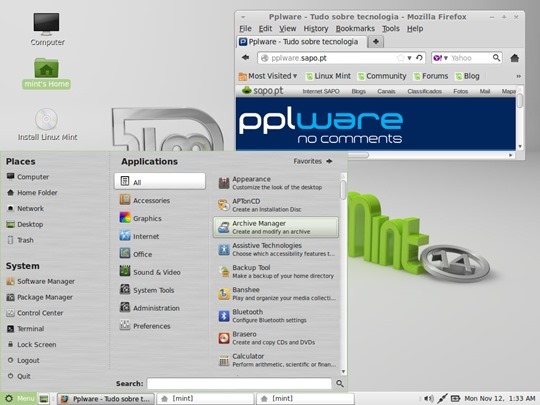Open Bluetooth settings entry
Image resolution: width=540 pixels, height=405 pixels.
[276, 316]
